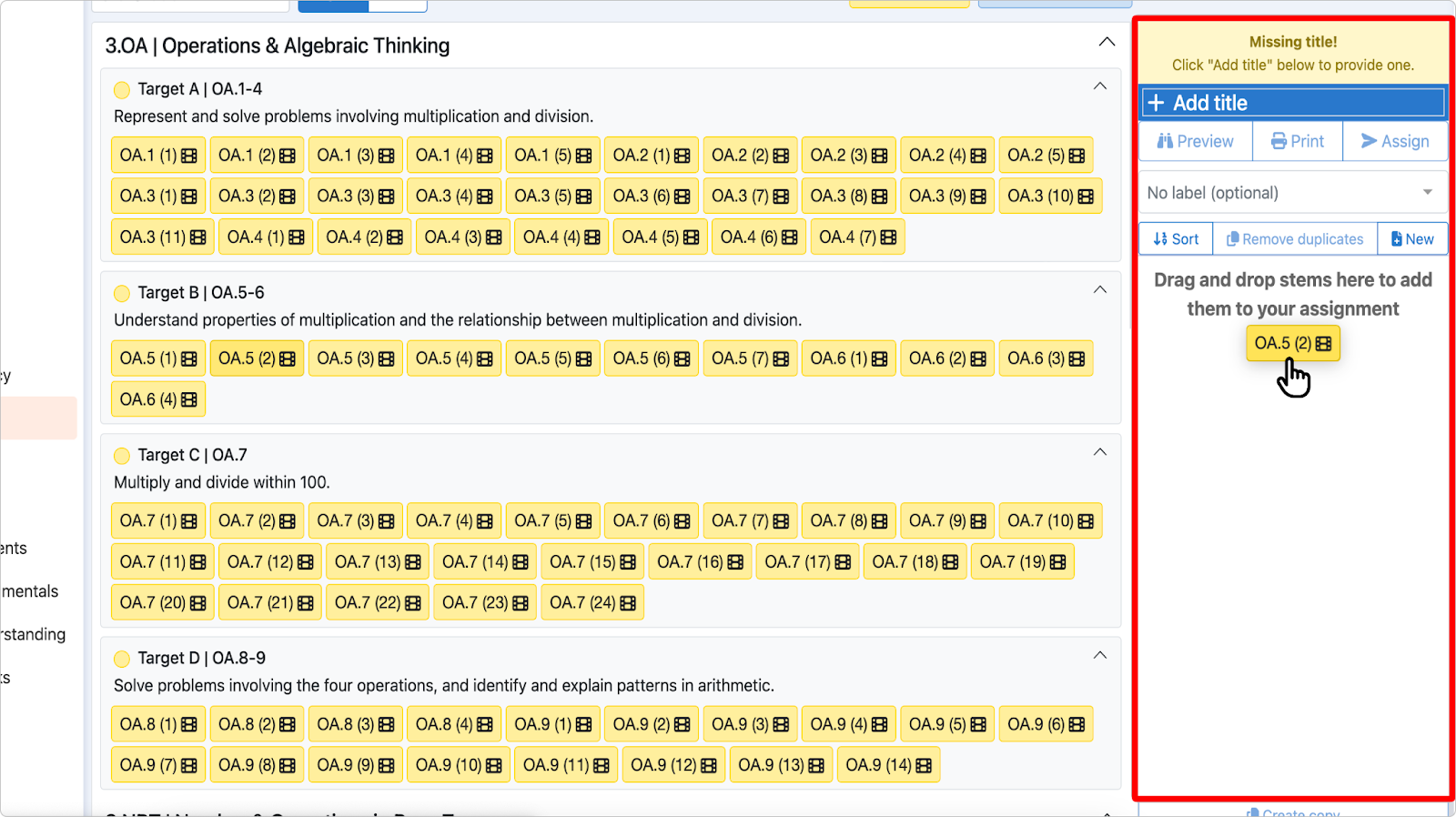1456x817 pixels.
Task: Toggle the yellow circle for Target B
Action: 122,293
